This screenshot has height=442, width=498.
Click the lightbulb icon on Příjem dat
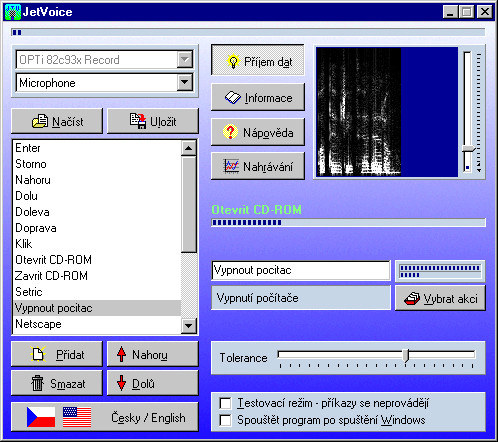(233, 61)
